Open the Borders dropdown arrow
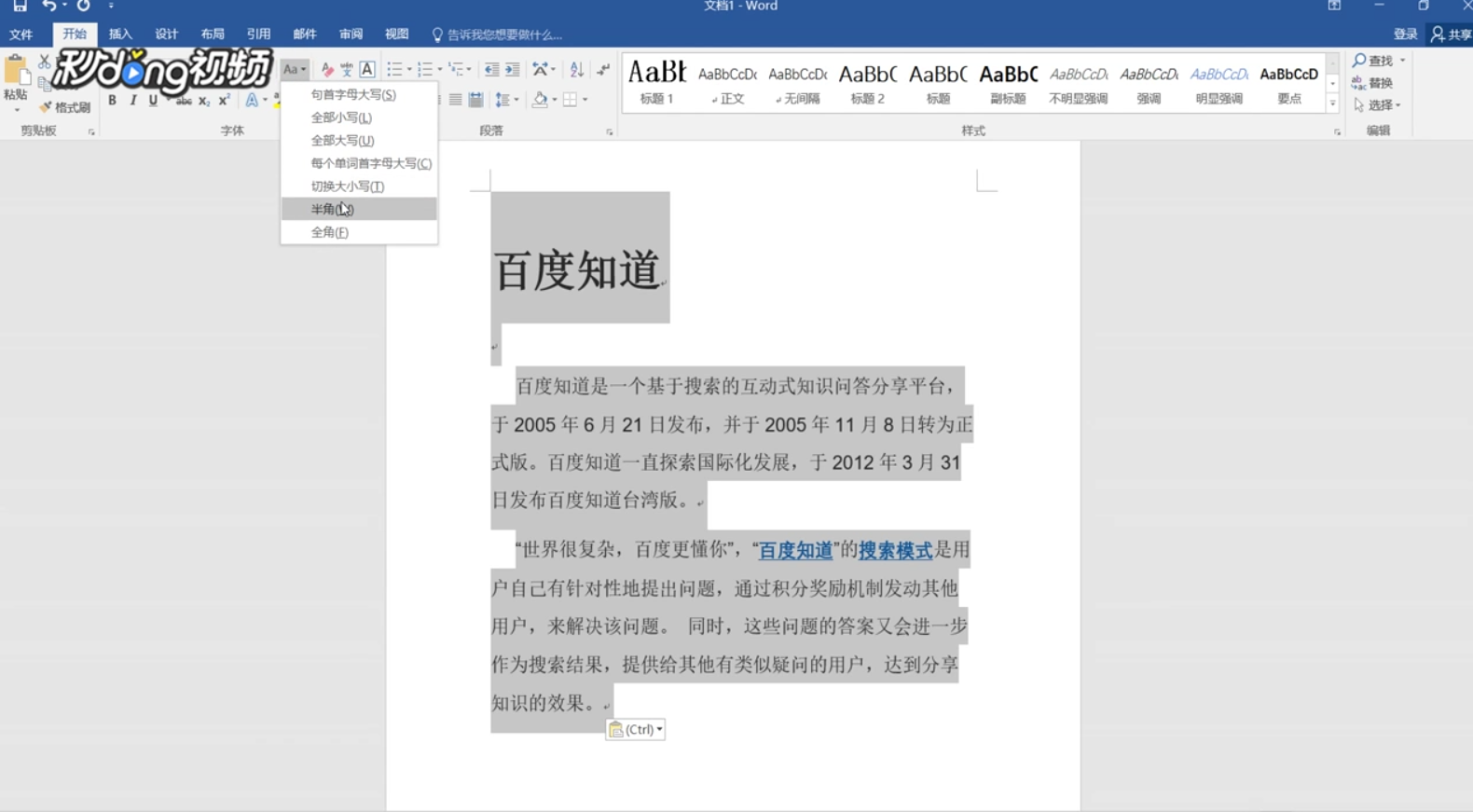 click(x=585, y=100)
